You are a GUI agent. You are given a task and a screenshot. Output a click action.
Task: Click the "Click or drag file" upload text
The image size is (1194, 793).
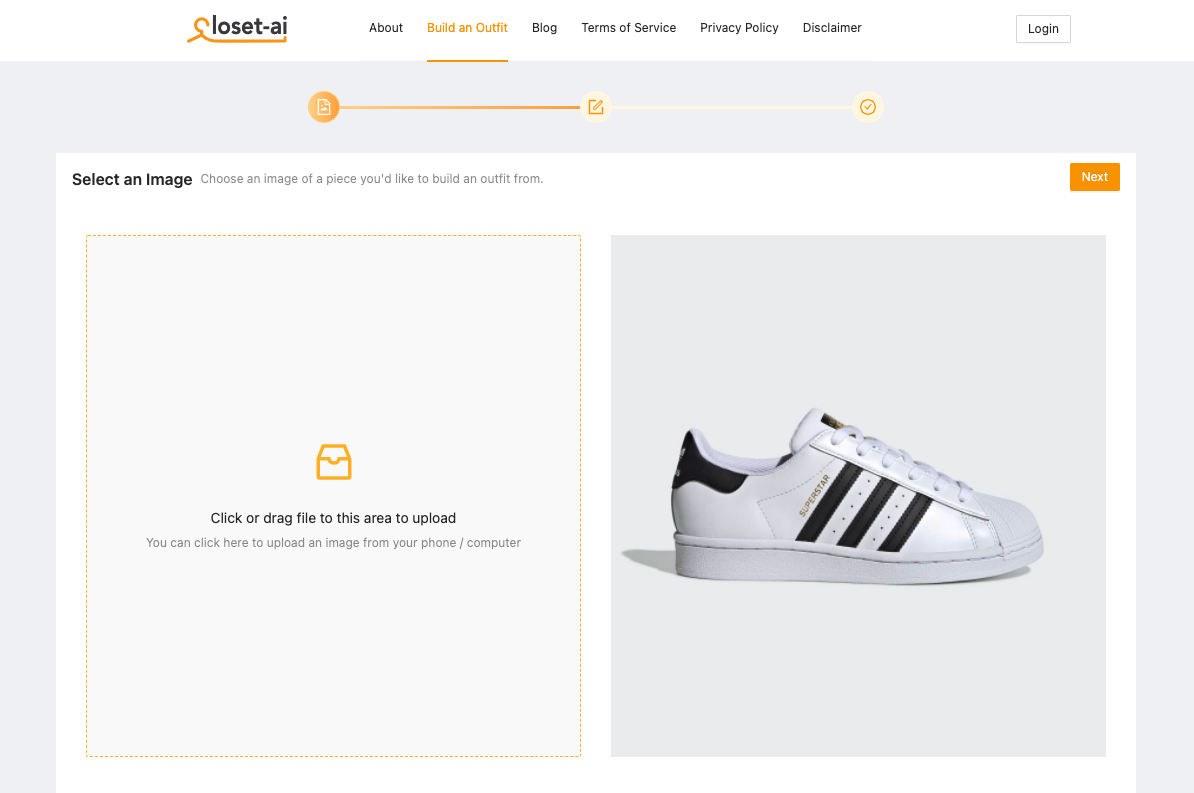(333, 518)
